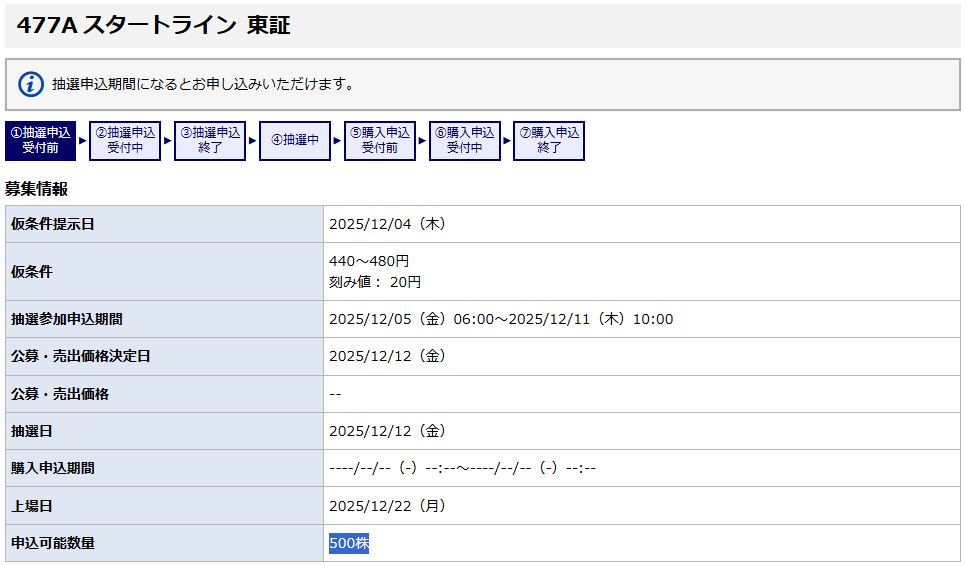This screenshot has width=965, height=566.
Task: Click the 仮条件提示日 date 2025/12/04
Action: [387, 224]
